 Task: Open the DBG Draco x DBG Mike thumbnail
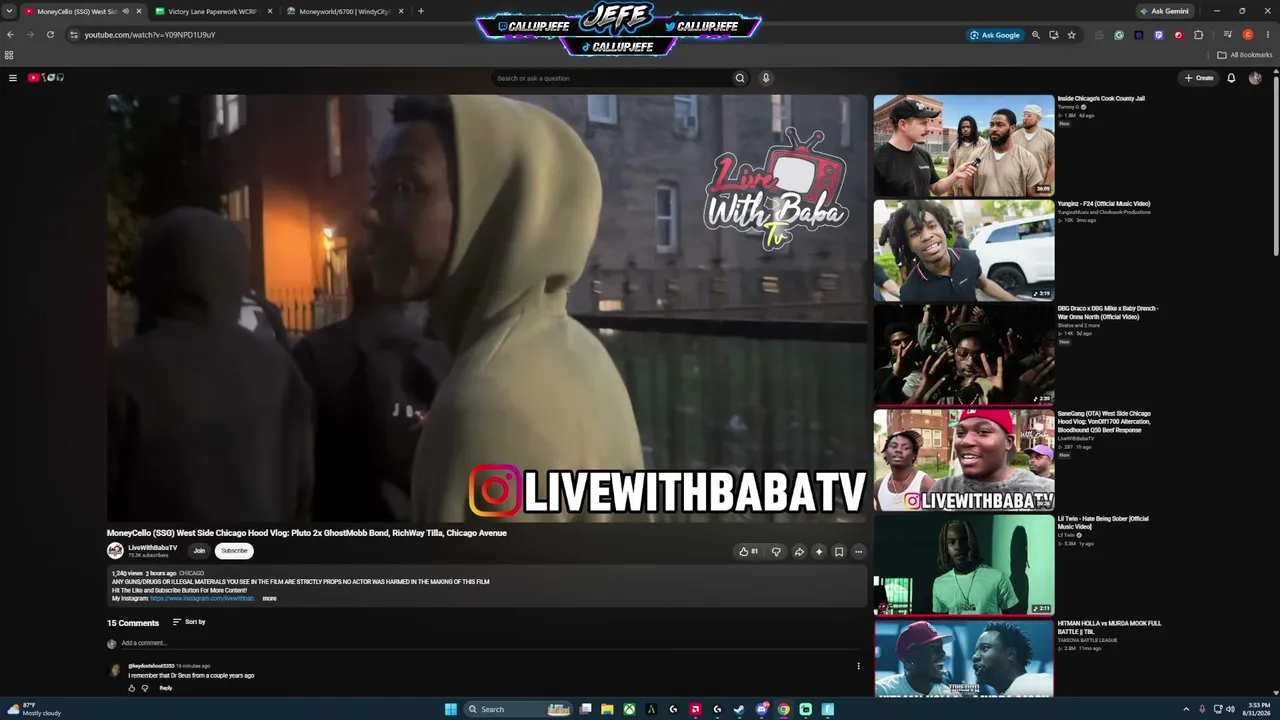tap(964, 355)
